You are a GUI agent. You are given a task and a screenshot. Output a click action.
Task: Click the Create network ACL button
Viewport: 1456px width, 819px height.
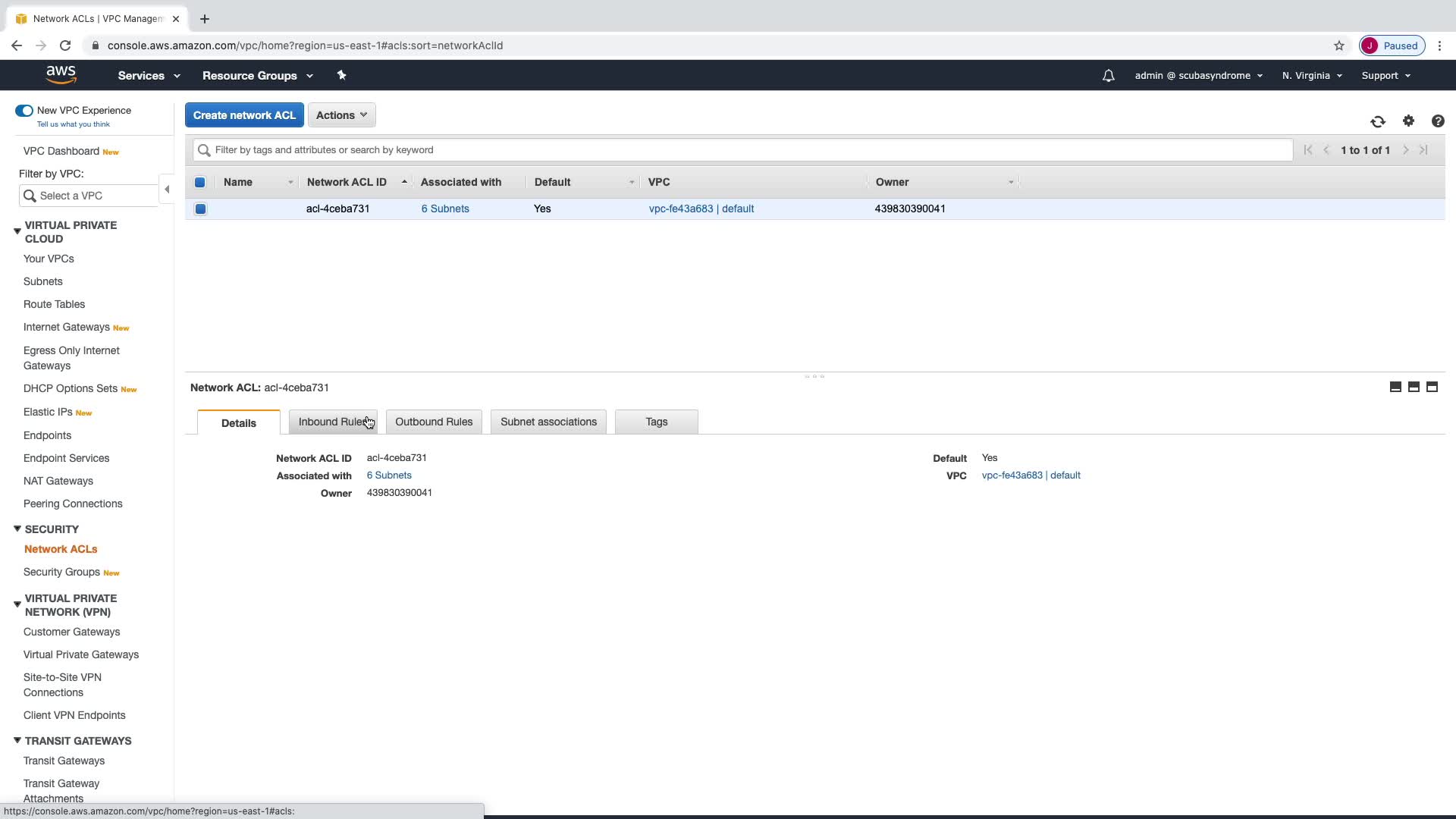coord(244,115)
